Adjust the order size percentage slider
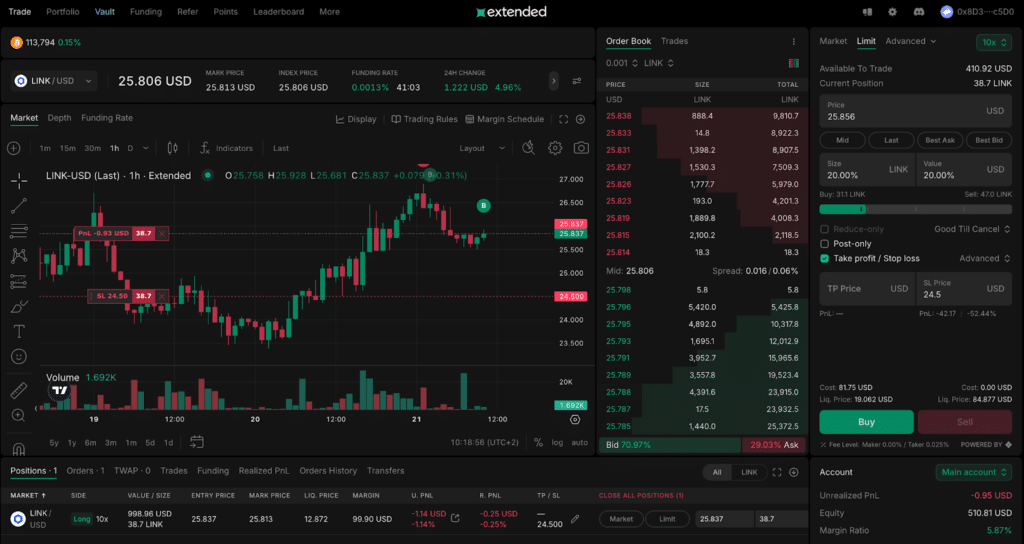This screenshot has height=544, width=1024. click(916, 210)
